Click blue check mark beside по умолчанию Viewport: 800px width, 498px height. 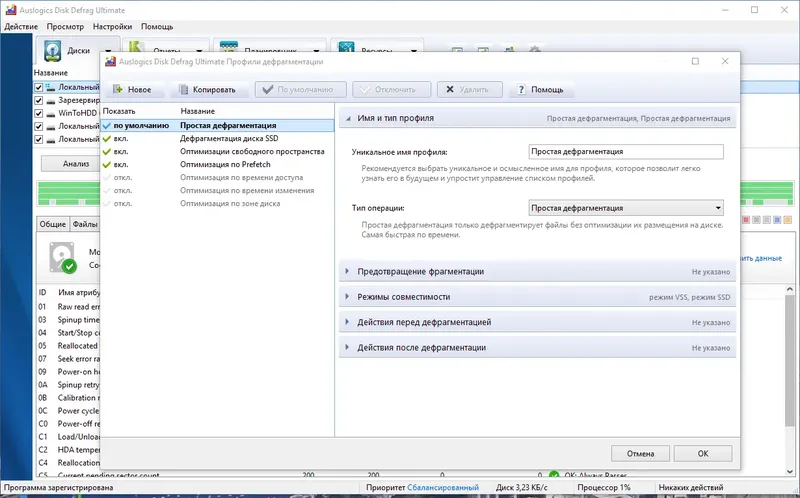click(107, 126)
